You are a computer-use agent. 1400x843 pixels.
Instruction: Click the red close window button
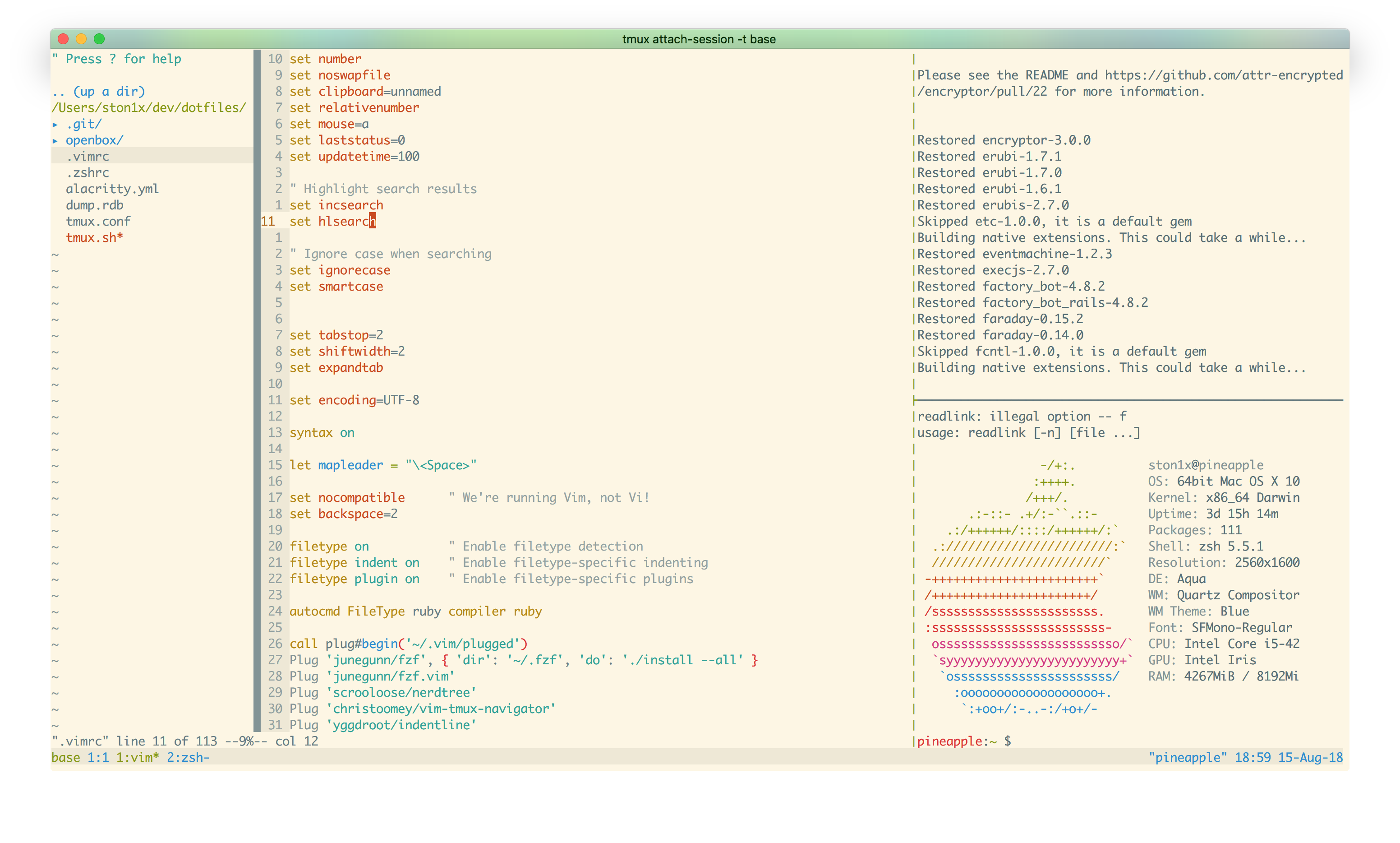tap(64, 39)
